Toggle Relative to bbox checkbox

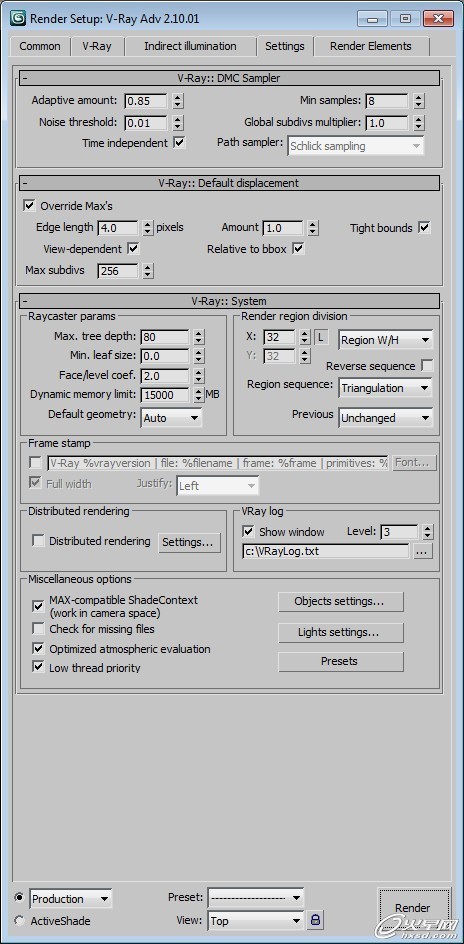tap(299, 249)
